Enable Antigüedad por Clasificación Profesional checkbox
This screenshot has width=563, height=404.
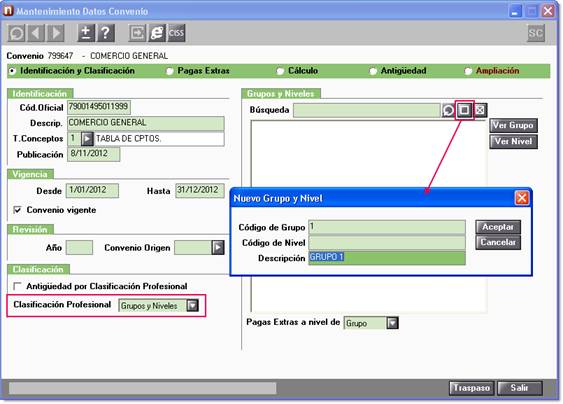coord(17,286)
